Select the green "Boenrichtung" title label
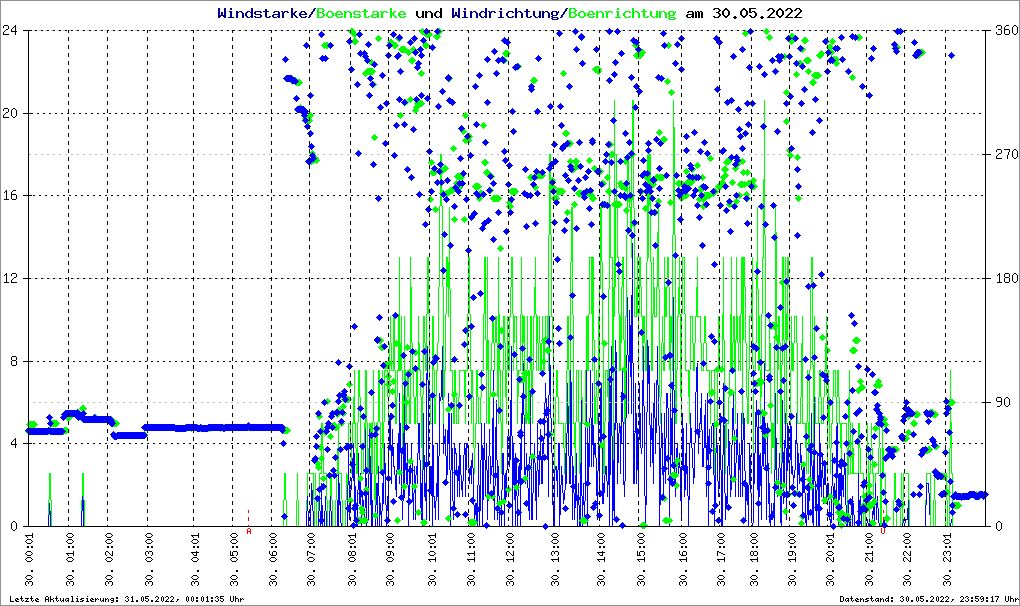Image resolution: width=1020 pixels, height=606 pixels. pyautogui.click(x=622, y=14)
